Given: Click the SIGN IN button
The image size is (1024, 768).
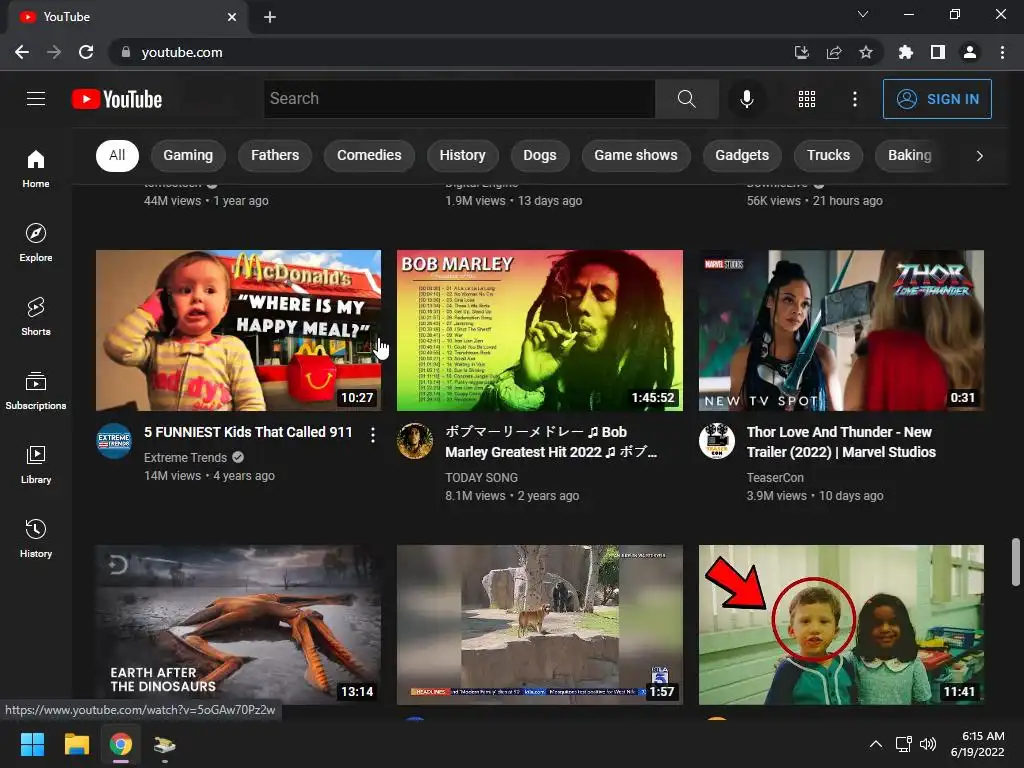Looking at the screenshot, I should coord(937,99).
